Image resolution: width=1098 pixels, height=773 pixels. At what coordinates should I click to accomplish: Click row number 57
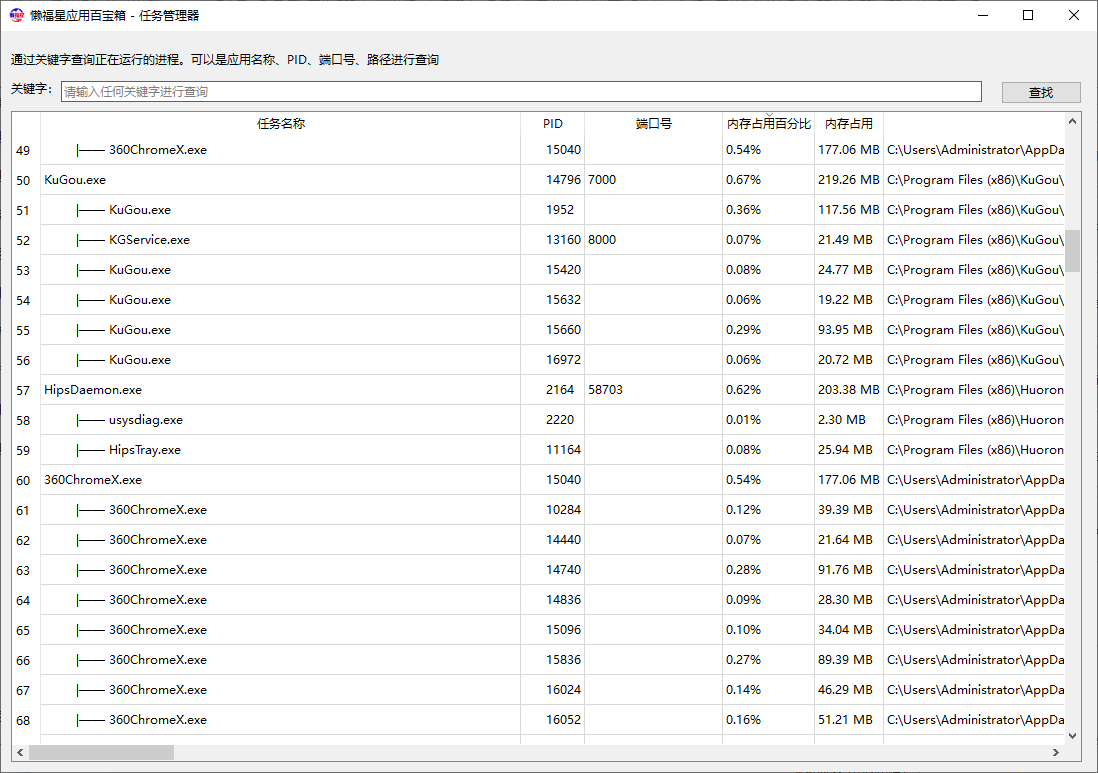[x=23, y=391]
